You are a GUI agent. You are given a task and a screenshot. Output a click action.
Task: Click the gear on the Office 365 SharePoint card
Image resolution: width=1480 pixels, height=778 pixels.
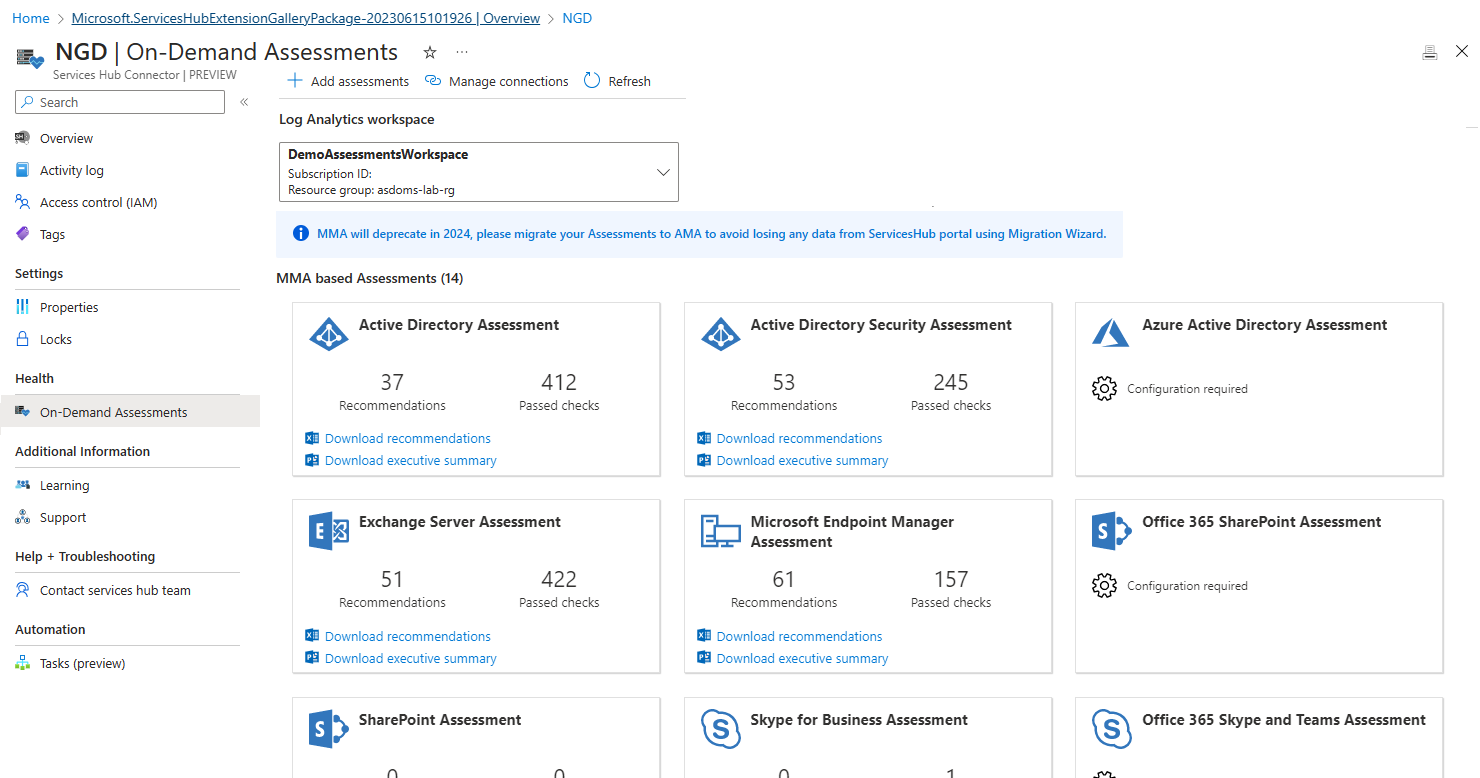1104,586
